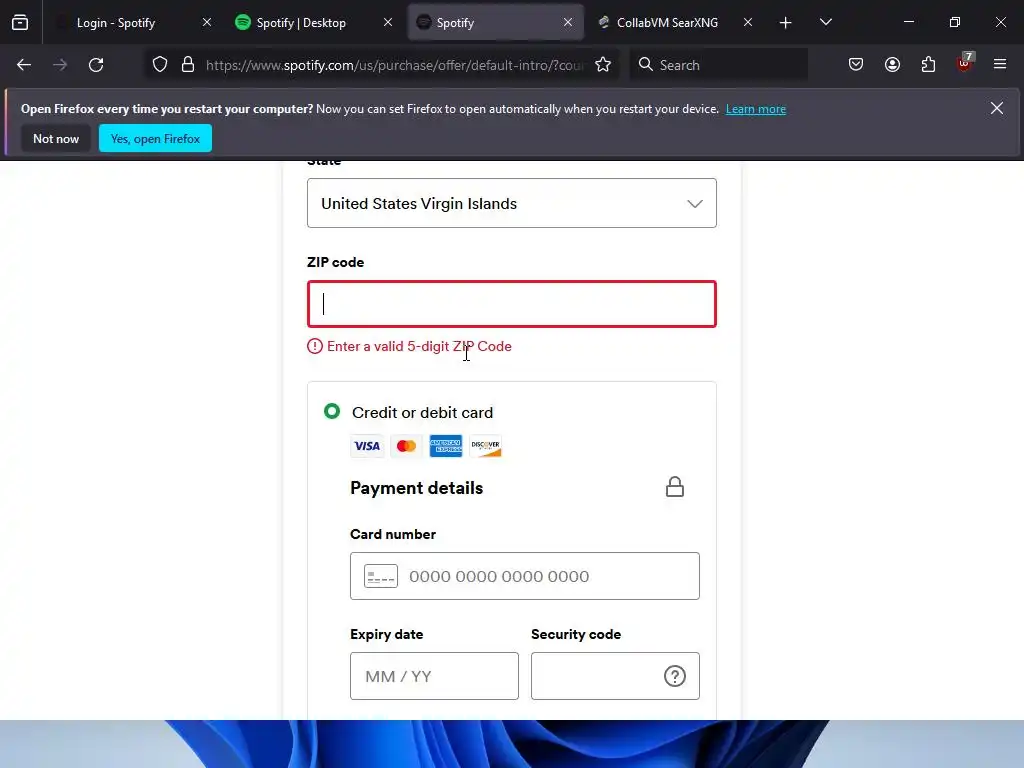Focus the Security code field
This screenshot has height=768, width=1024.
click(615, 676)
